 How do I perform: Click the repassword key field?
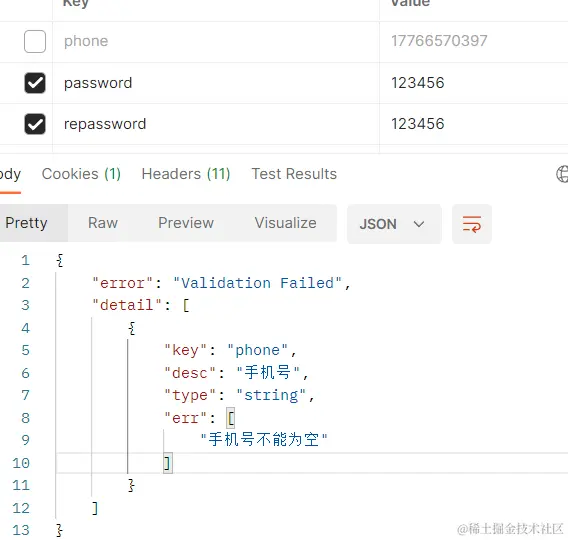[216, 124]
